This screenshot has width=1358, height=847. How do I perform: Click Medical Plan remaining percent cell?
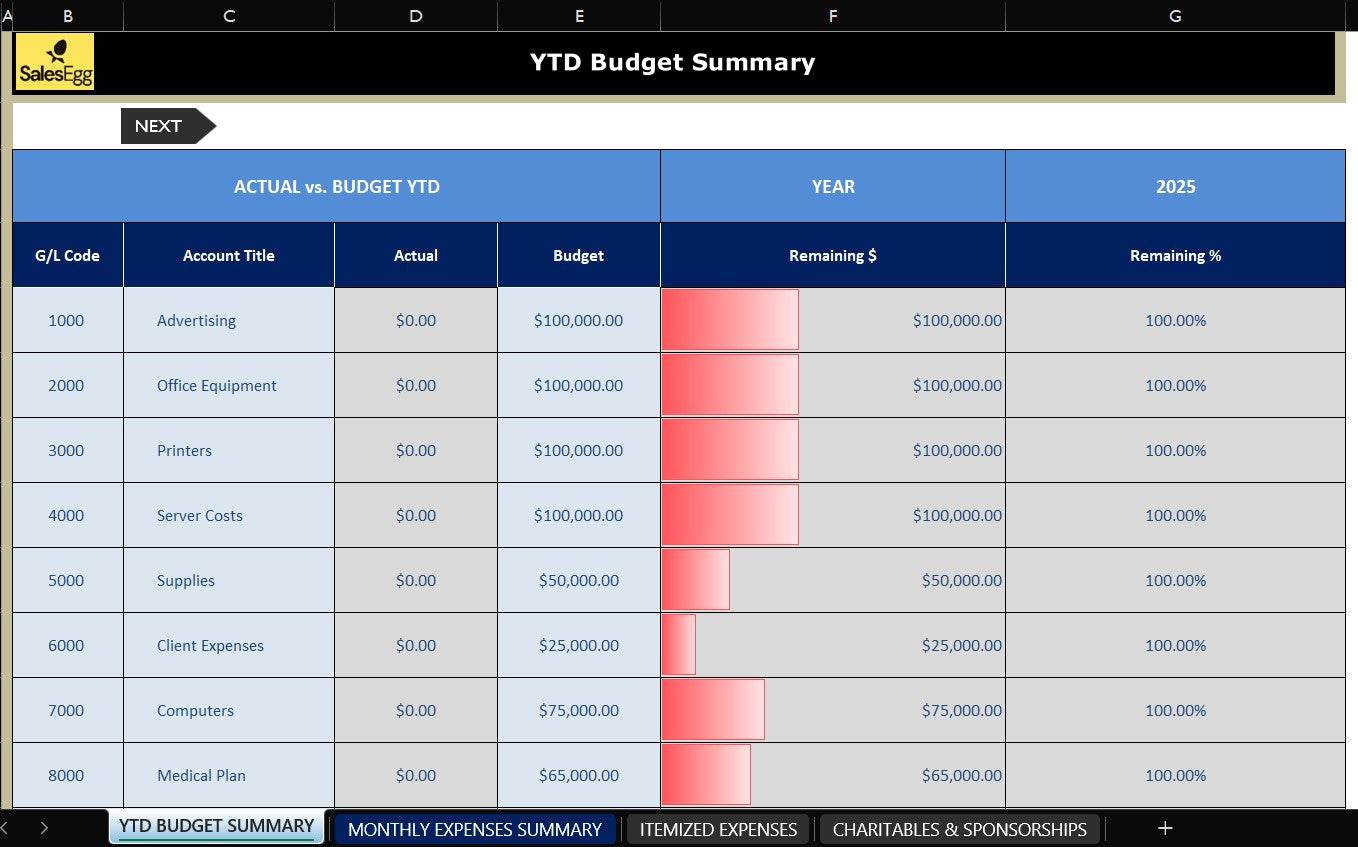pos(1175,775)
